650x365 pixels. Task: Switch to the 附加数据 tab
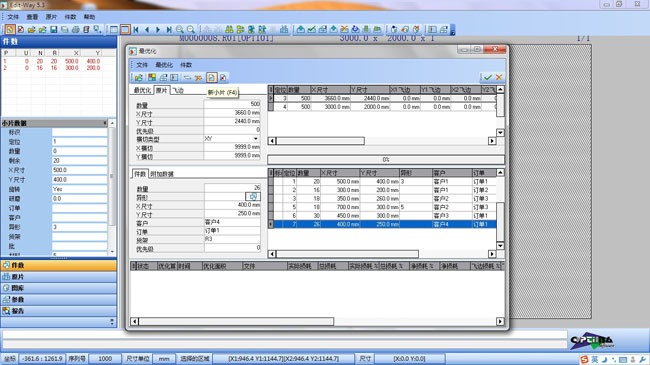162,174
